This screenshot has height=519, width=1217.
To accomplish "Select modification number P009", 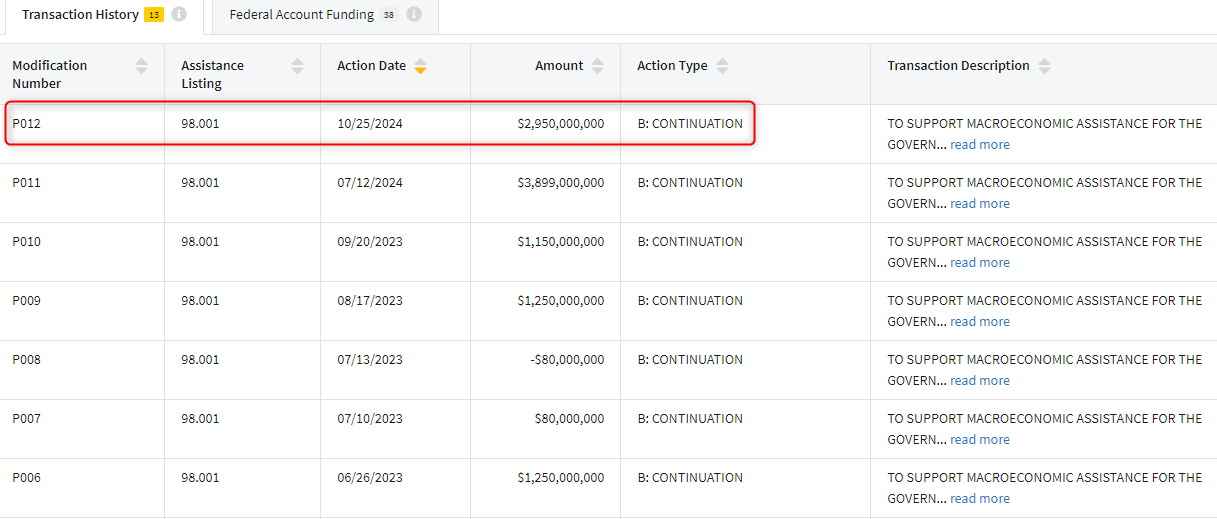I will (27, 301).
